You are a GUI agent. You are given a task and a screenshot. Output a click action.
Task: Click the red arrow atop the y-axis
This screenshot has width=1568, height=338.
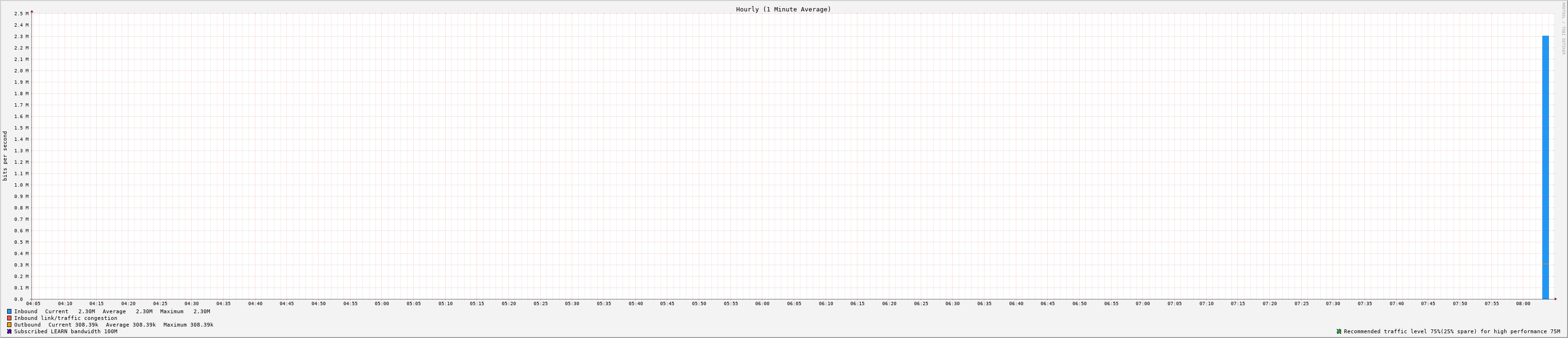pos(32,11)
